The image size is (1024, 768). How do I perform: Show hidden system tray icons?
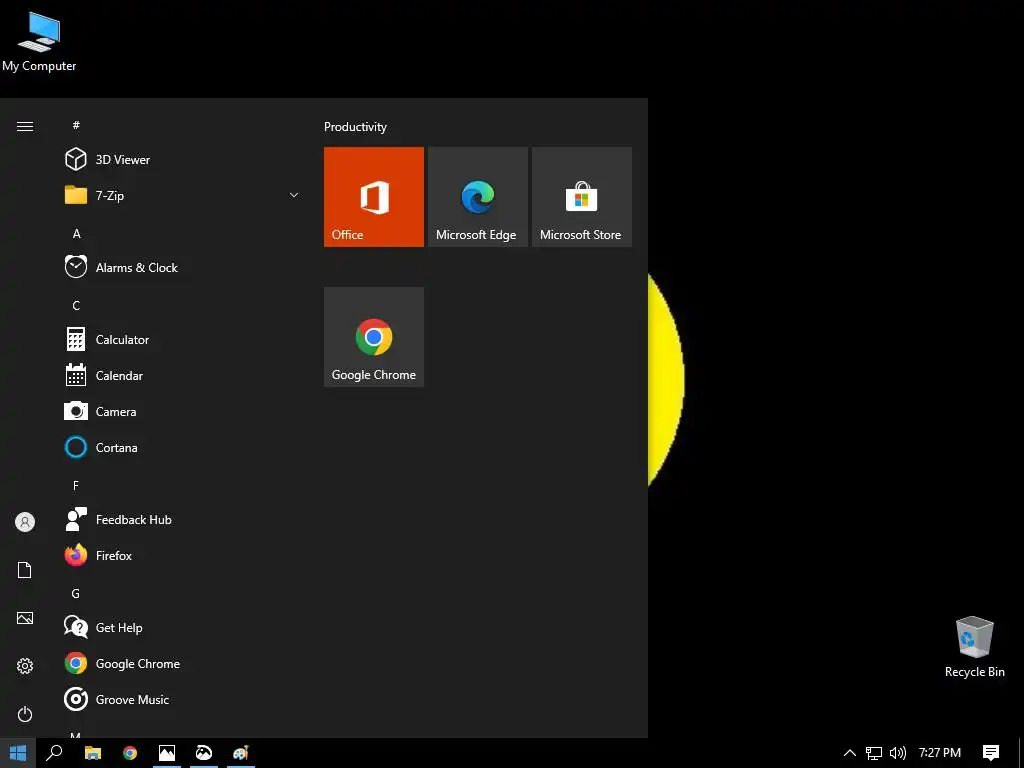[x=850, y=753]
